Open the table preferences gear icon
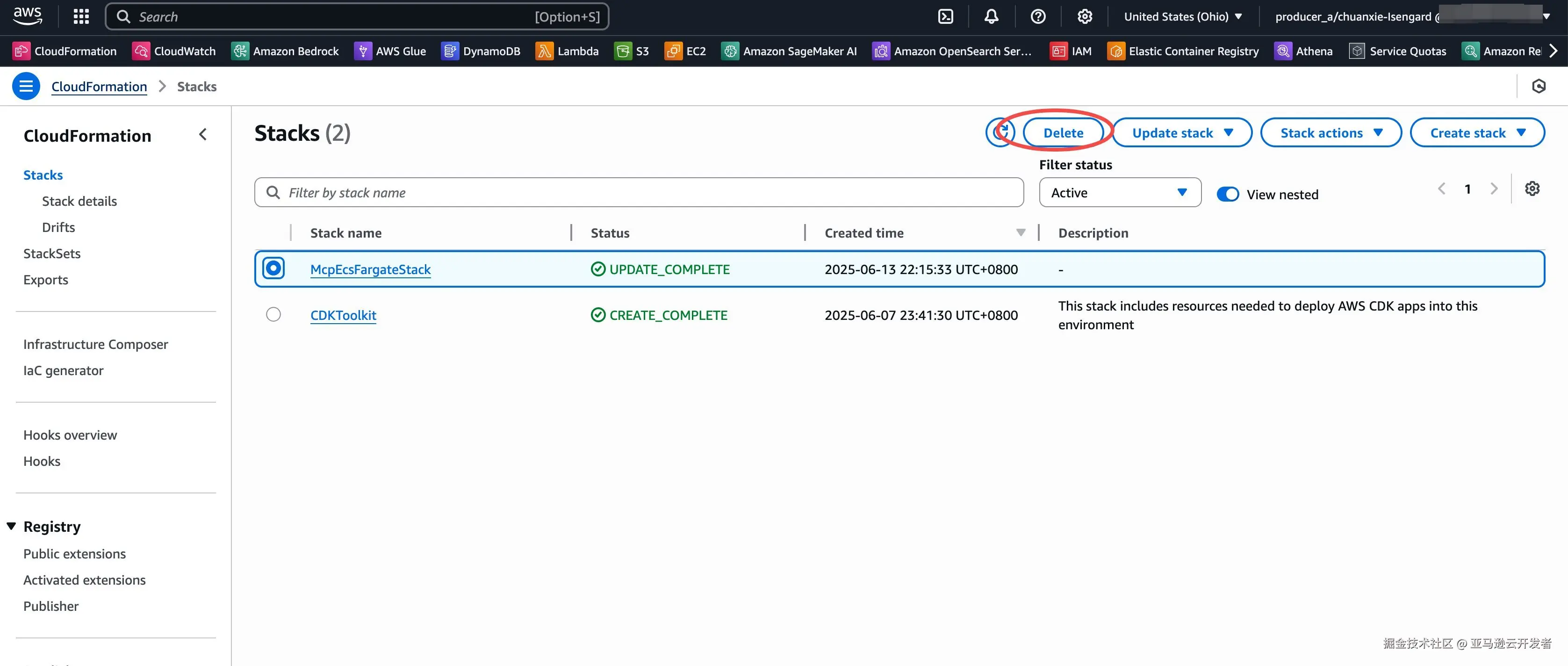 1532,189
